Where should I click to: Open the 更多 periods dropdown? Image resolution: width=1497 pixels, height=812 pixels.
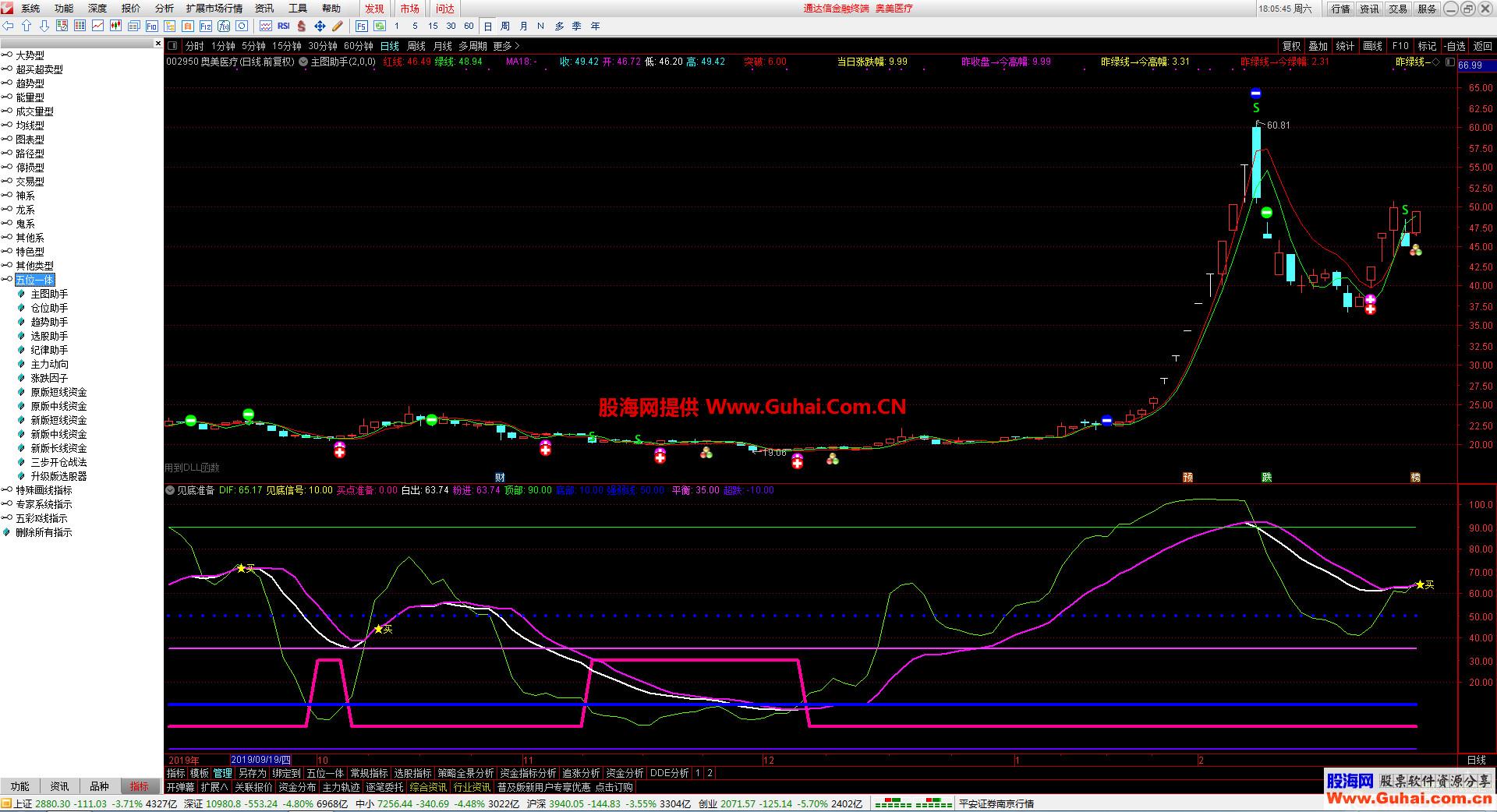507,46
